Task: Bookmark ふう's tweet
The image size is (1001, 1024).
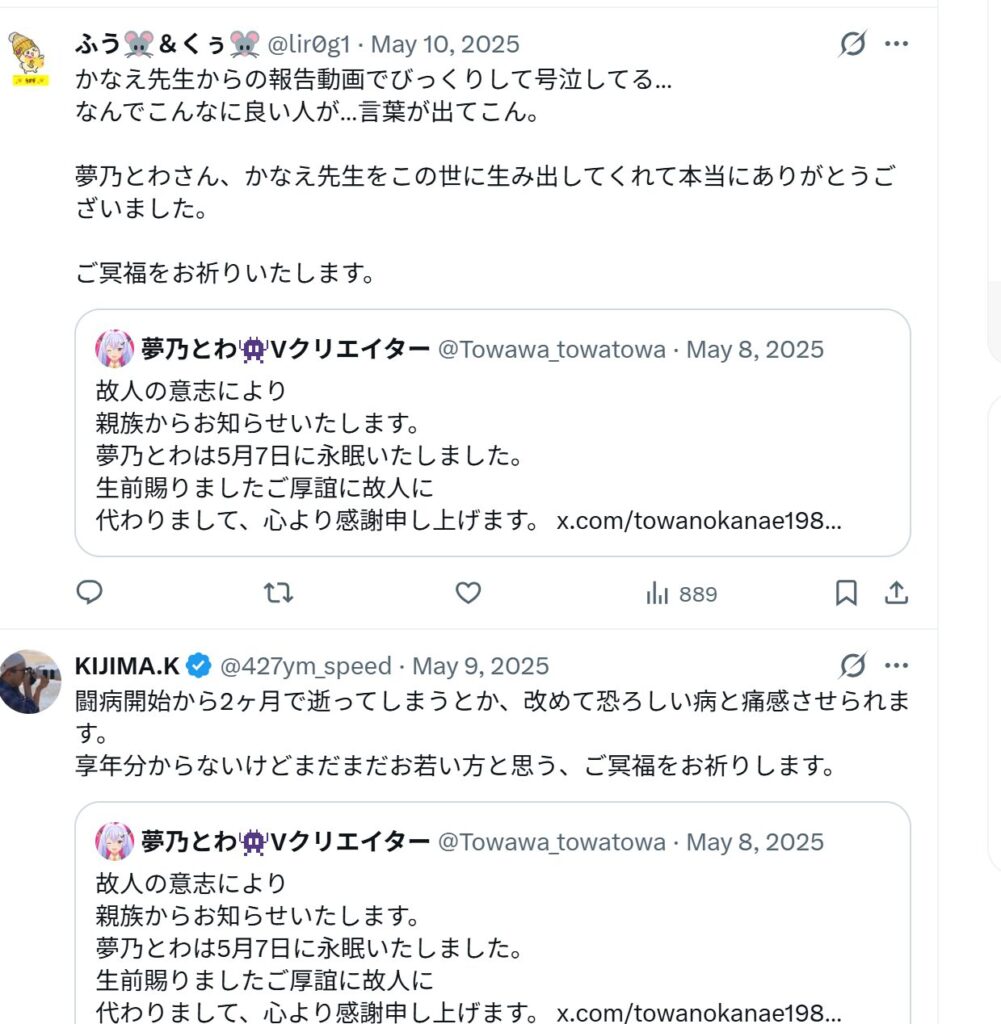Action: 846,593
